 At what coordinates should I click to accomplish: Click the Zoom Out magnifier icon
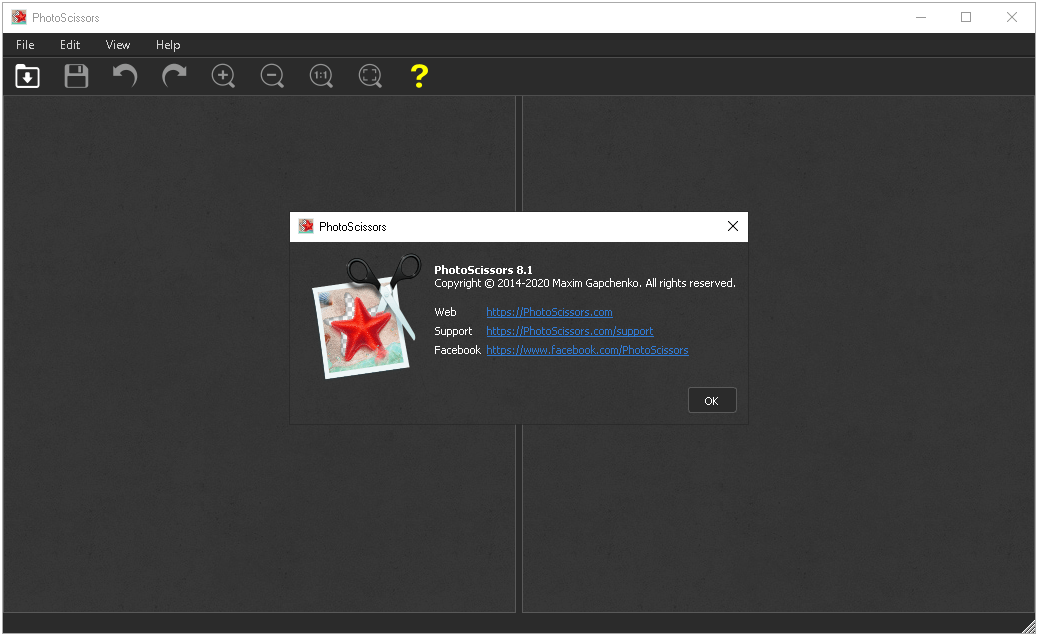[x=272, y=76]
